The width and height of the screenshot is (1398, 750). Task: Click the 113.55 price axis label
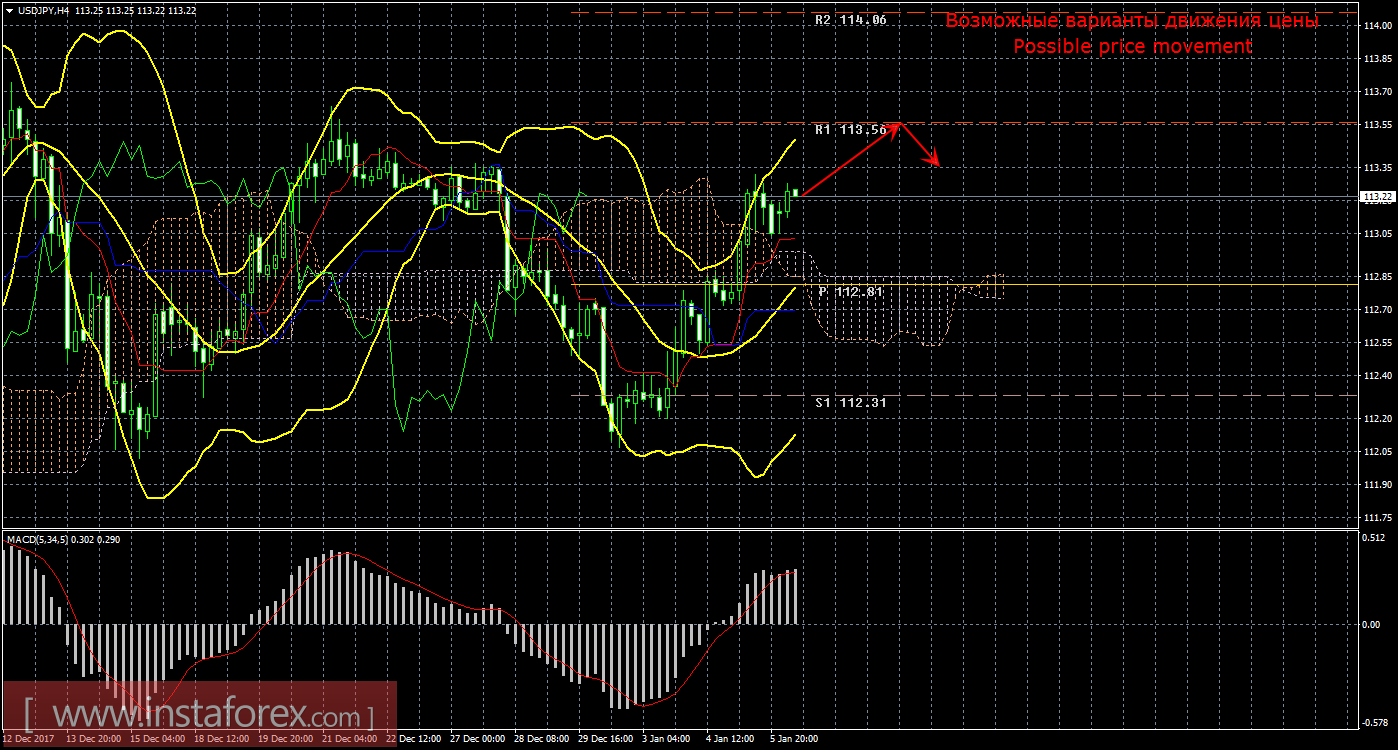pos(1378,125)
